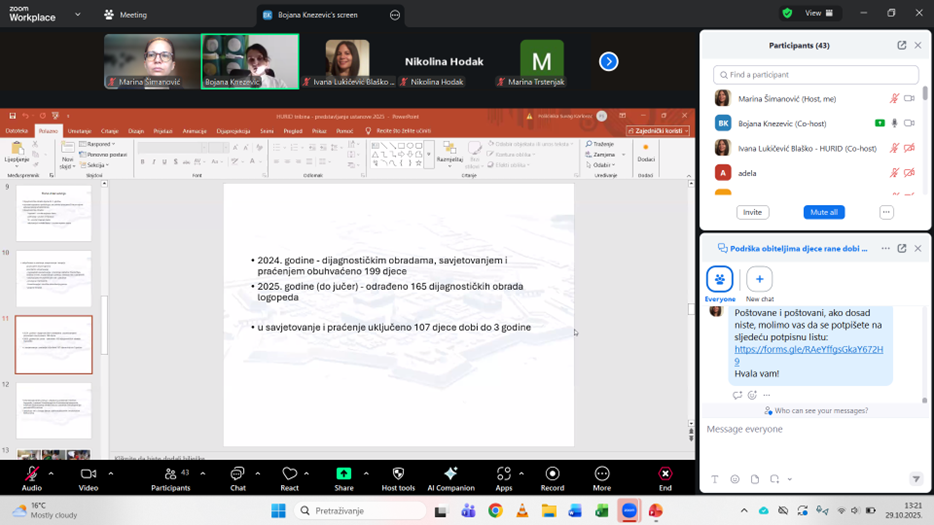Open the forms.gle link in chat
The width and height of the screenshot is (934, 525).
coord(807,355)
